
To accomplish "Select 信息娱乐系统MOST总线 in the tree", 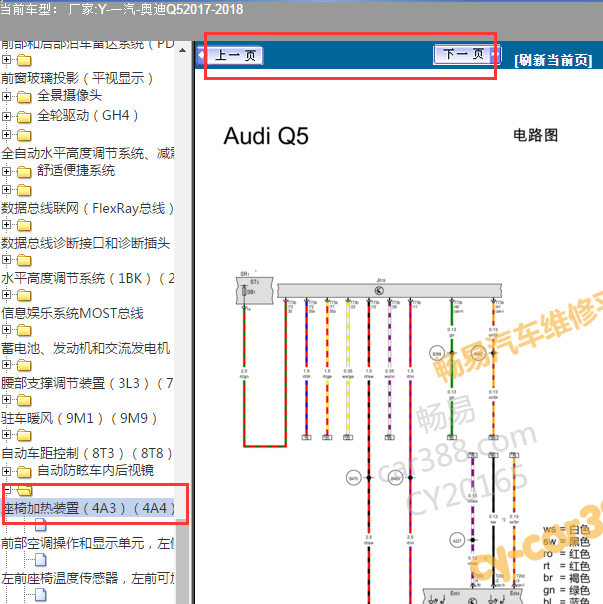I will [72, 314].
